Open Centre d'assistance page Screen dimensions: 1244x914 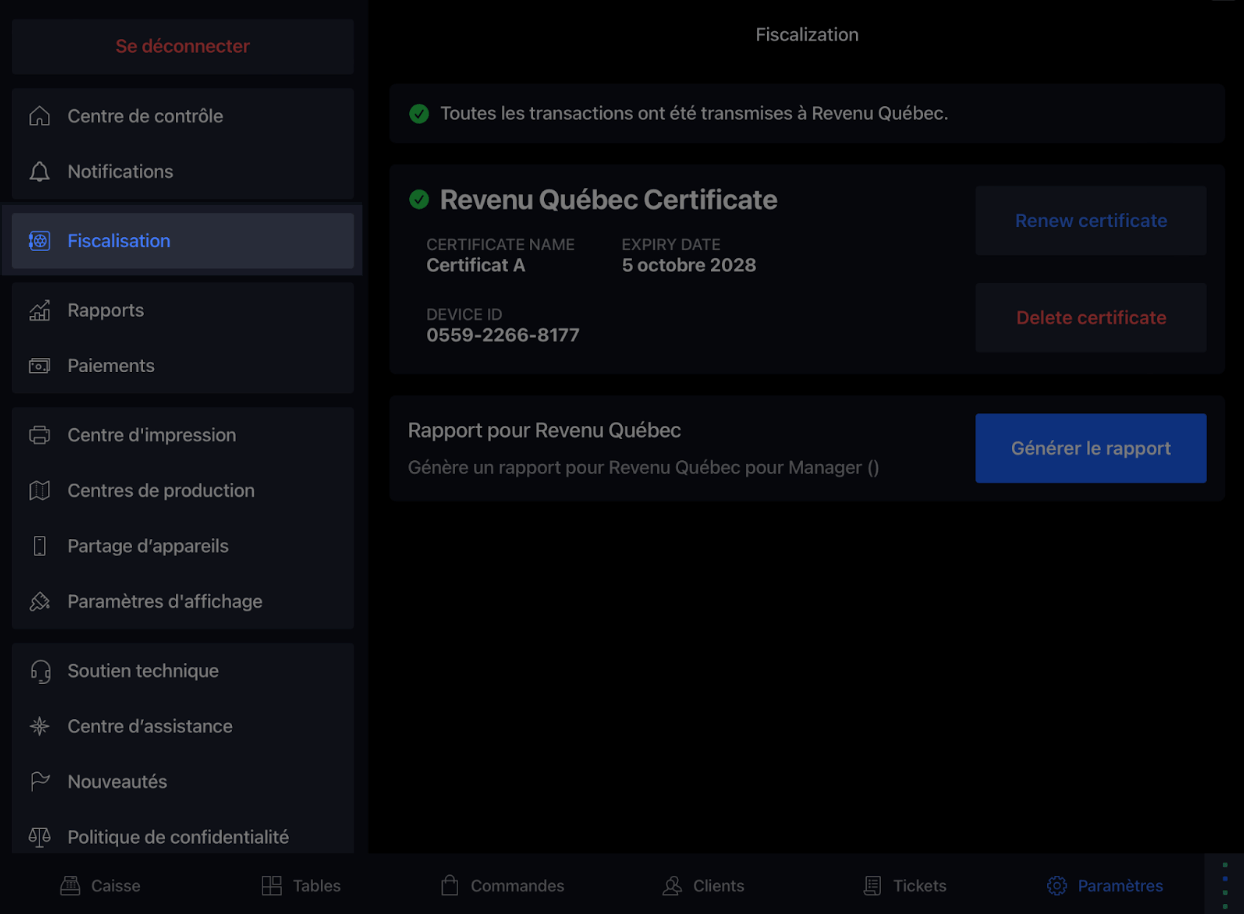(x=183, y=727)
